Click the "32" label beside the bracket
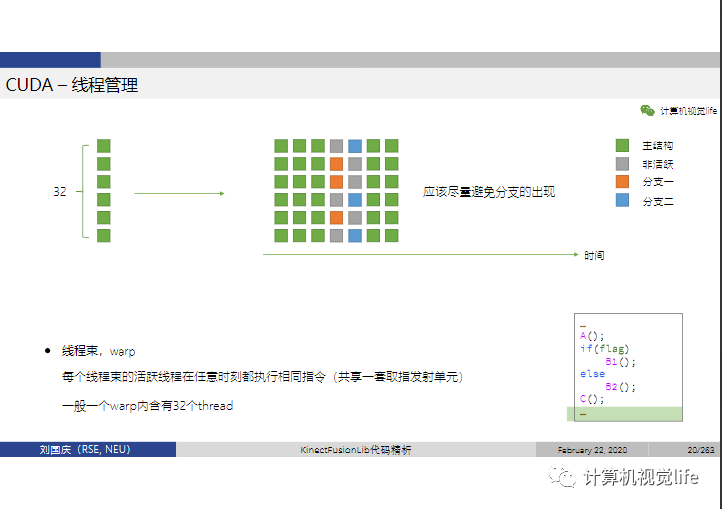Image resolution: width=722 pixels, height=509 pixels. (x=60, y=192)
